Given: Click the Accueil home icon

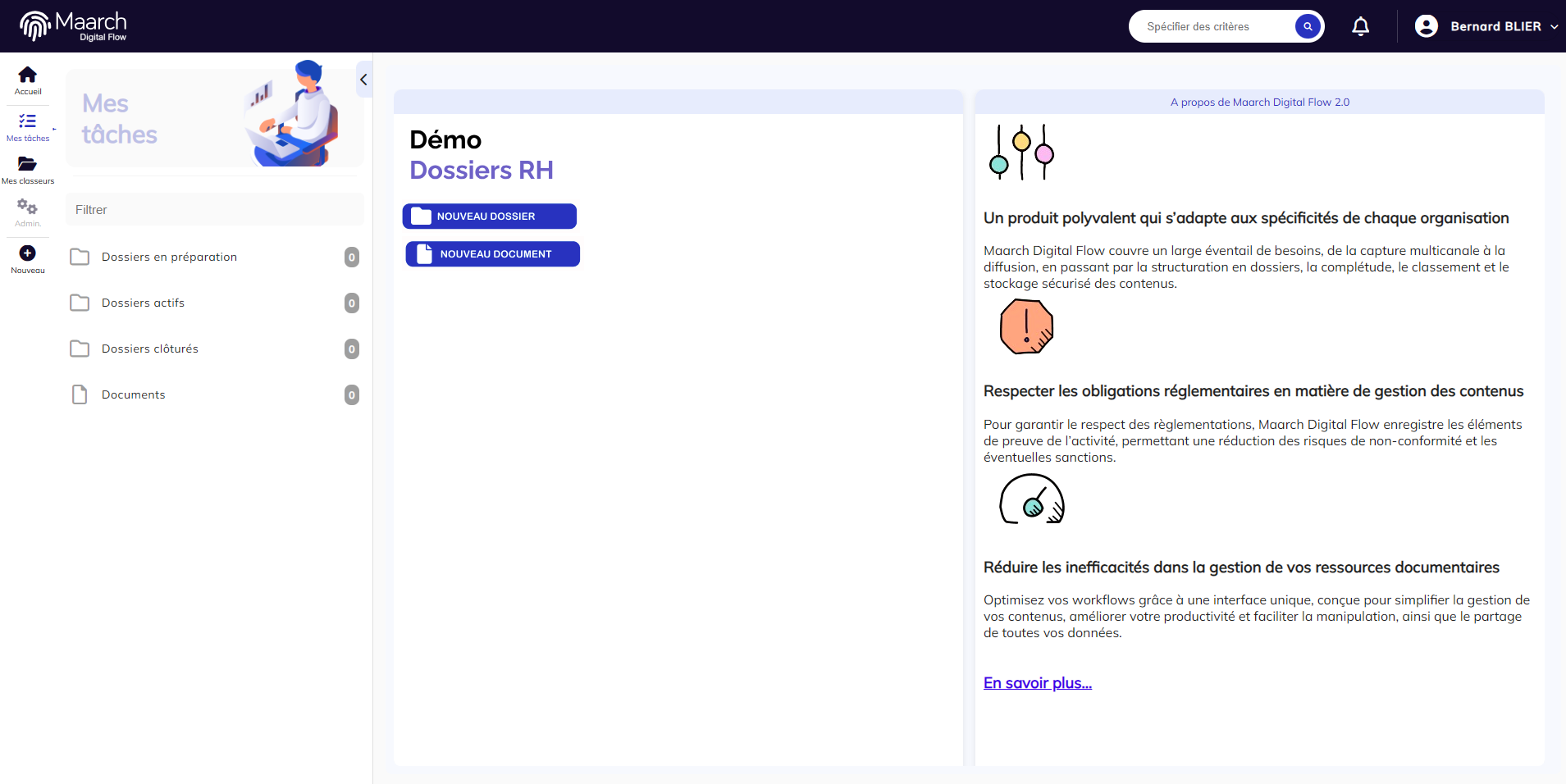Looking at the screenshot, I should [27, 75].
